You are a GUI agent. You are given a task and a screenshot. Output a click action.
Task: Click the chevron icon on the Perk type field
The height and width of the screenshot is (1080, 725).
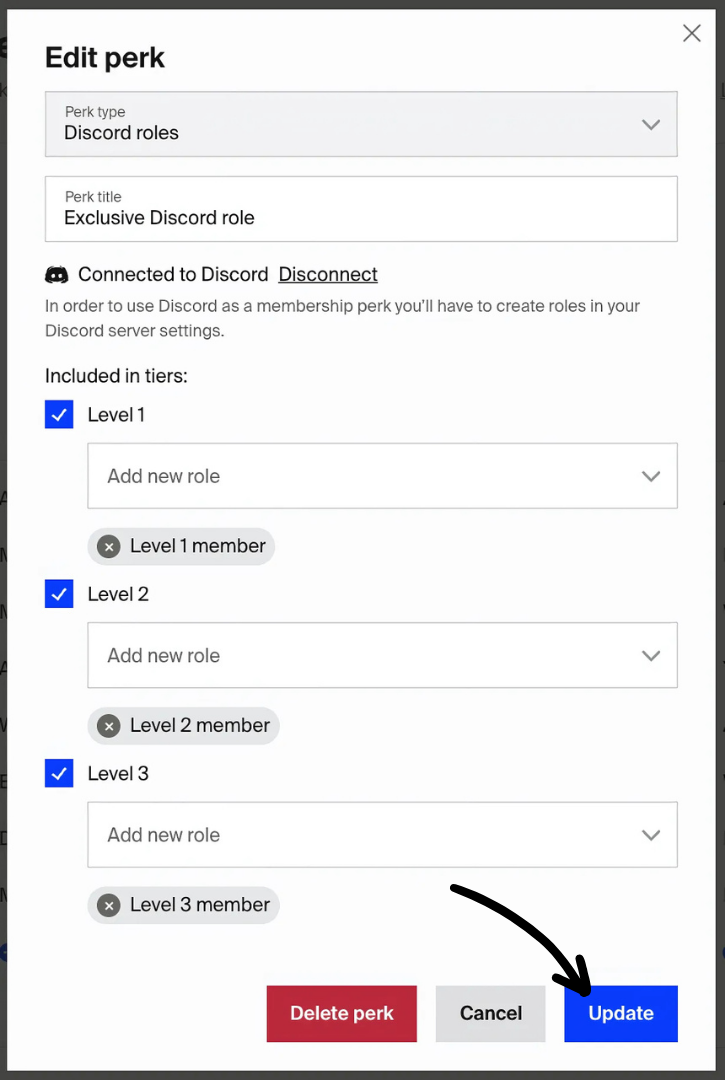pos(651,124)
